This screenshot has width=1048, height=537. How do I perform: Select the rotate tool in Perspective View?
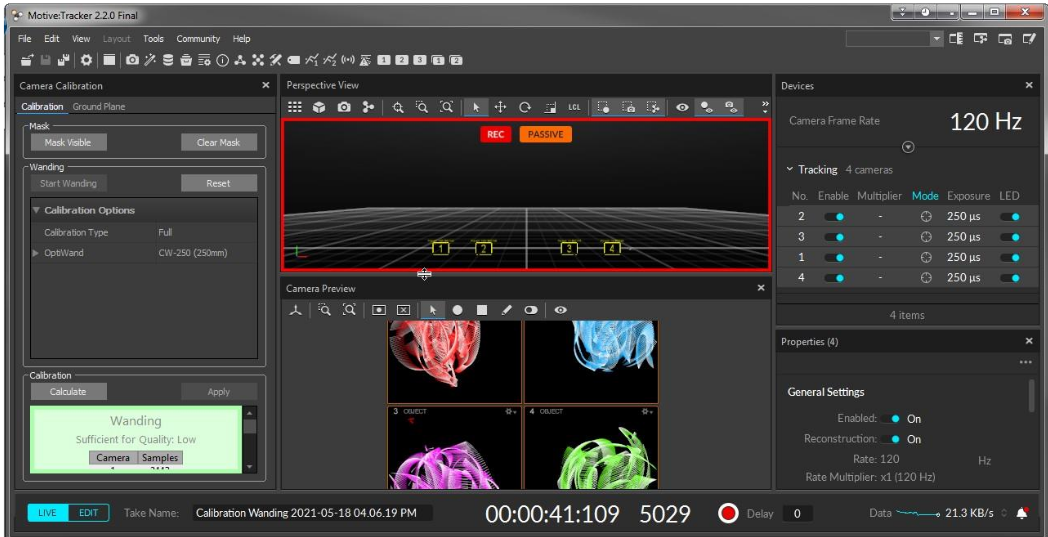(525, 107)
